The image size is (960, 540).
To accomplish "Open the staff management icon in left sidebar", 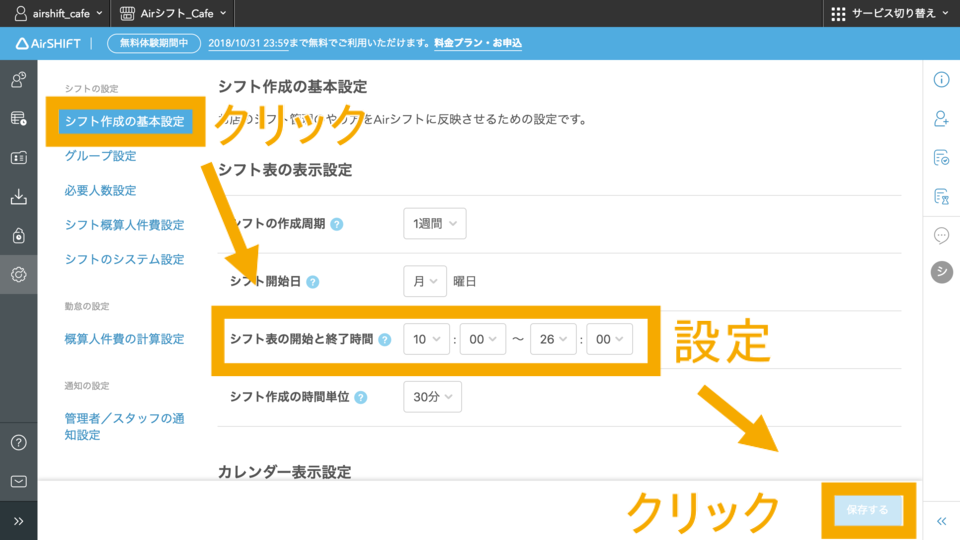I will [18, 80].
